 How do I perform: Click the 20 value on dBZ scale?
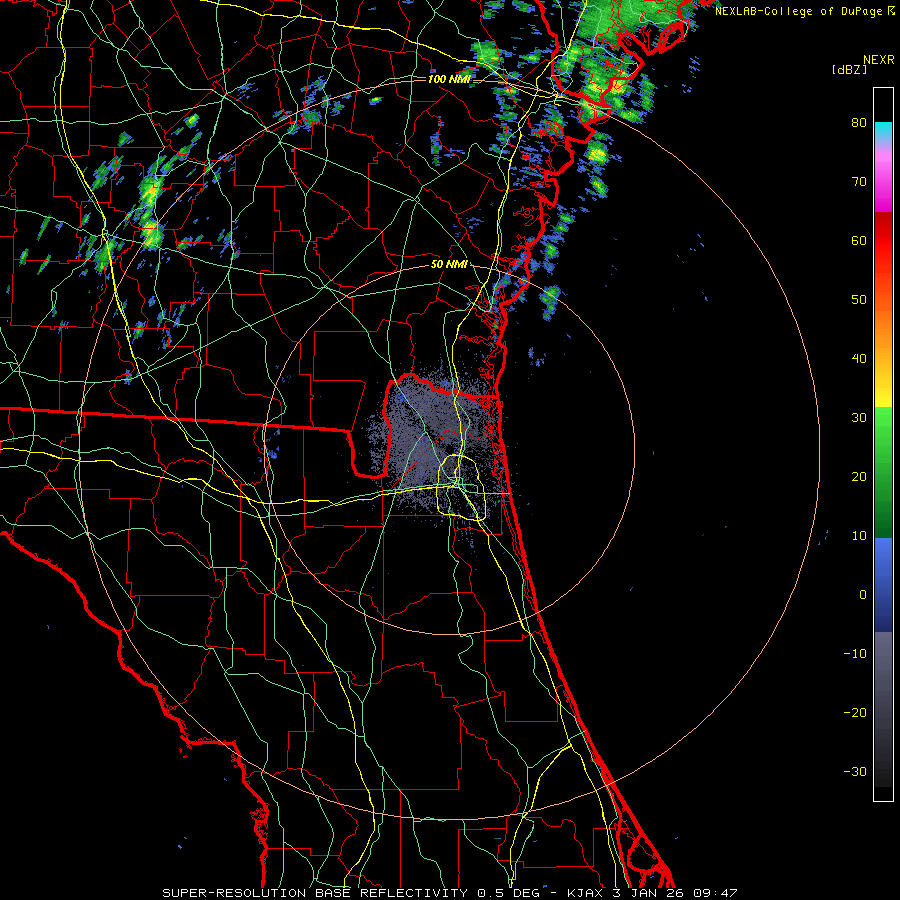pyautogui.click(x=859, y=477)
